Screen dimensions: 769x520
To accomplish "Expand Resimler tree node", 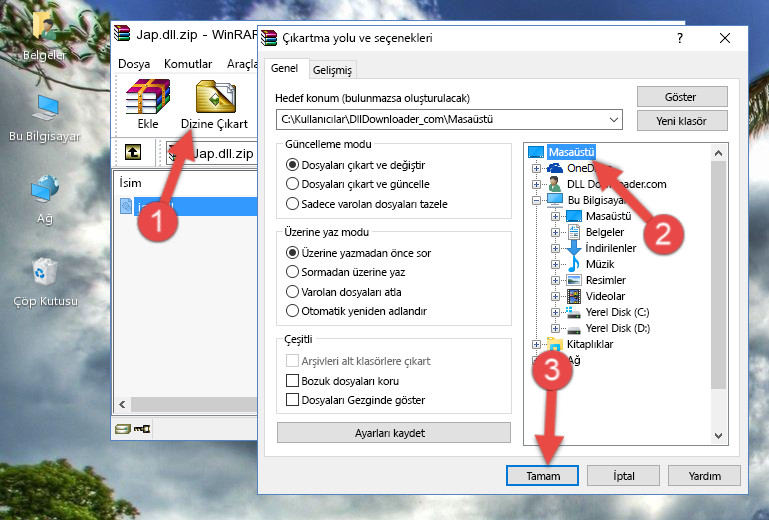I will tap(555, 280).
